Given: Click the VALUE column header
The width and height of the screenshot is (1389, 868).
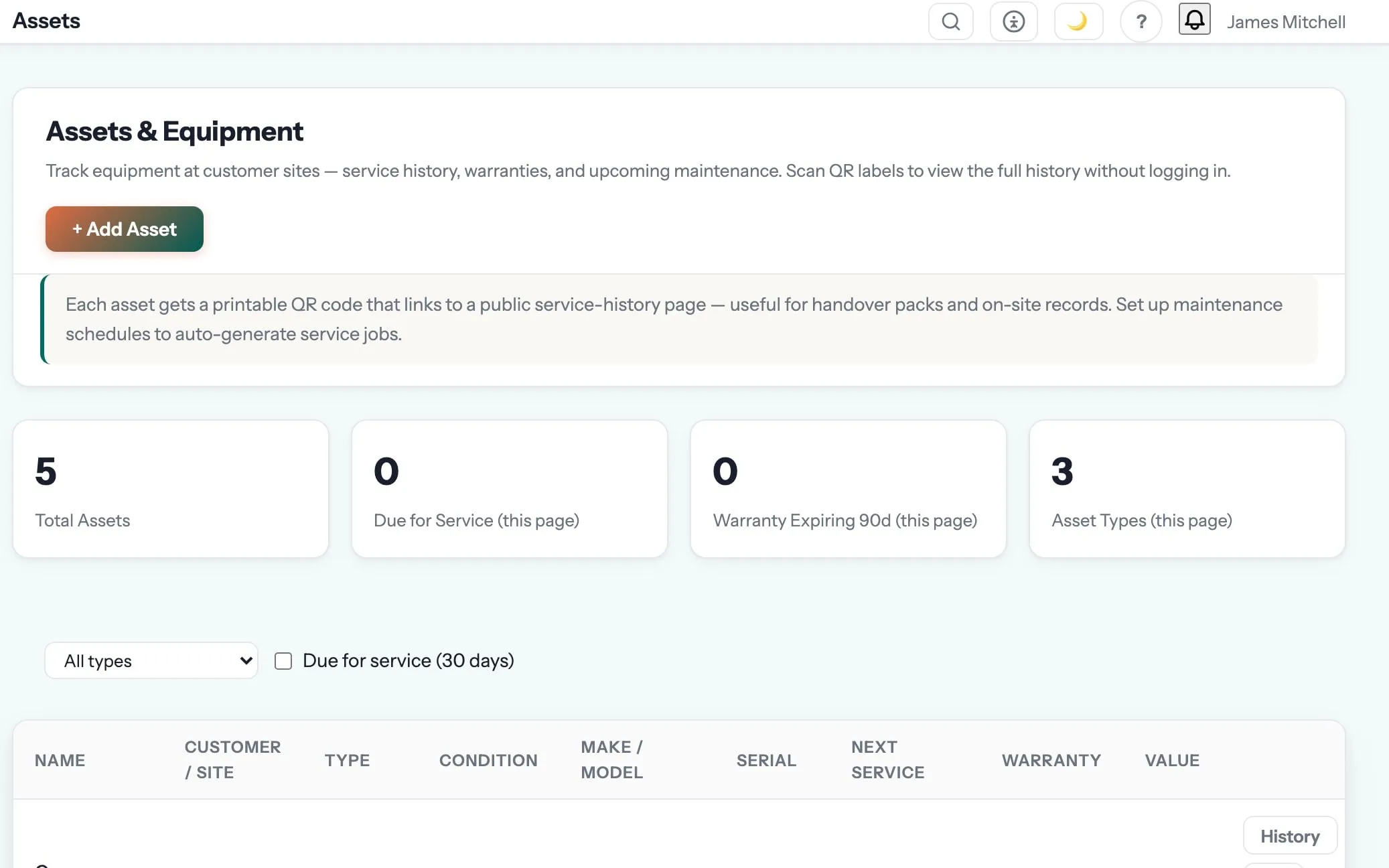Looking at the screenshot, I should pos(1172,760).
